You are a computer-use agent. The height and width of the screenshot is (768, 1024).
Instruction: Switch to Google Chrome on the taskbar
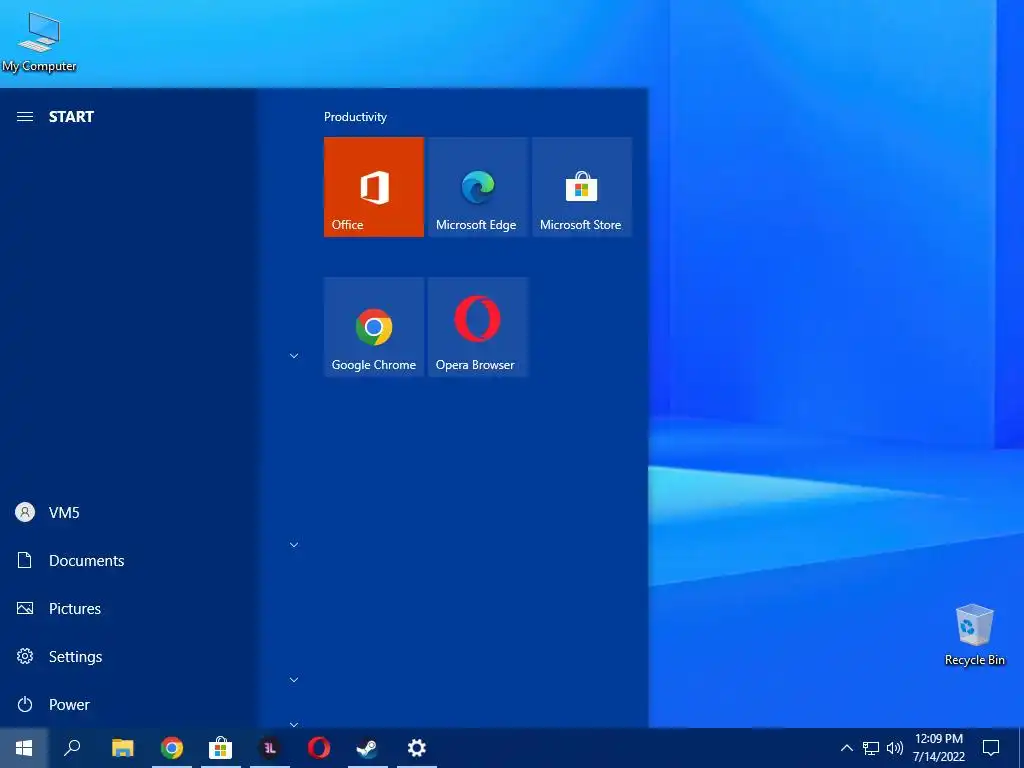point(172,748)
